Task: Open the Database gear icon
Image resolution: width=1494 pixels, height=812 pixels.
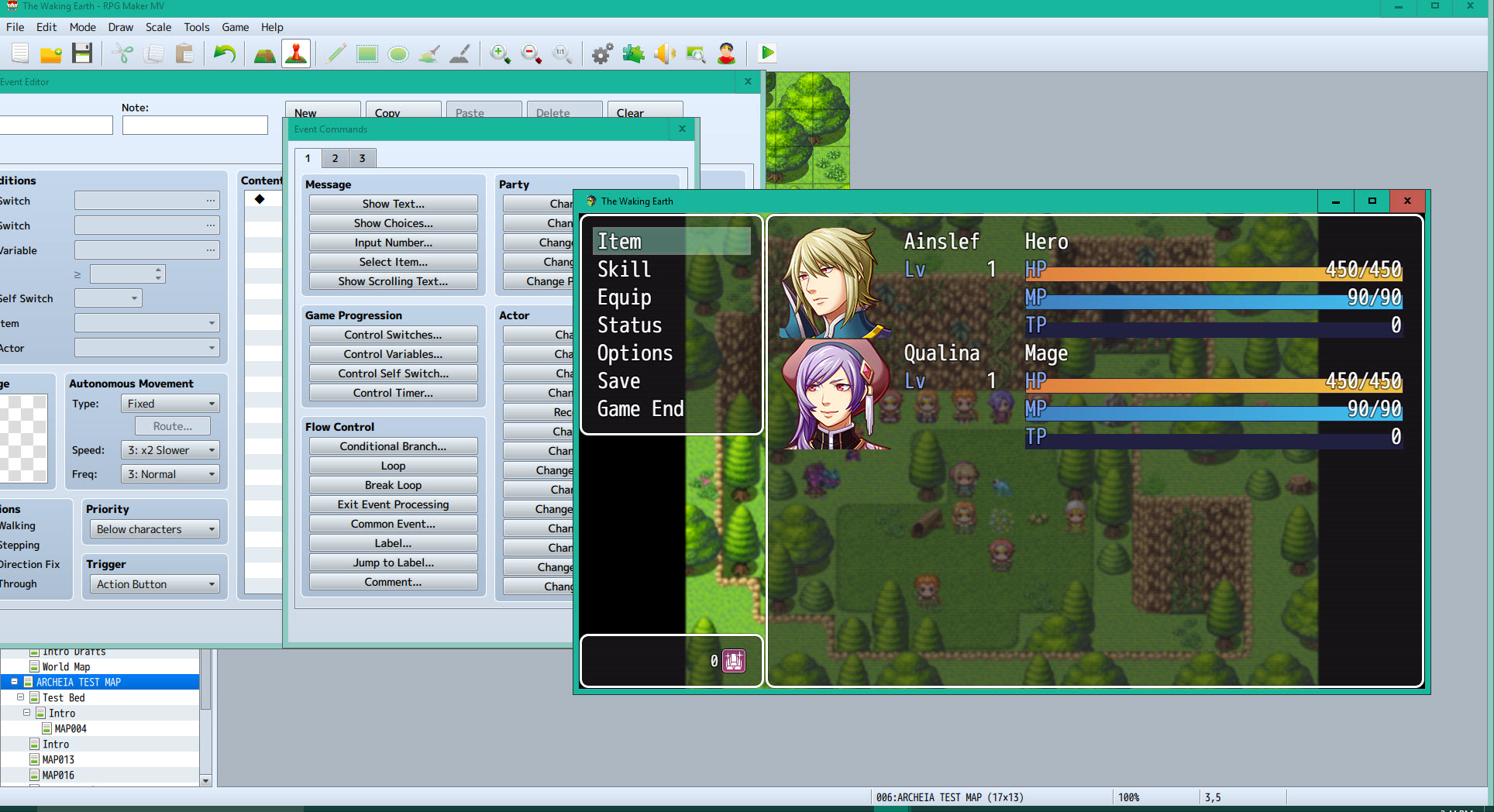Action: (x=603, y=53)
